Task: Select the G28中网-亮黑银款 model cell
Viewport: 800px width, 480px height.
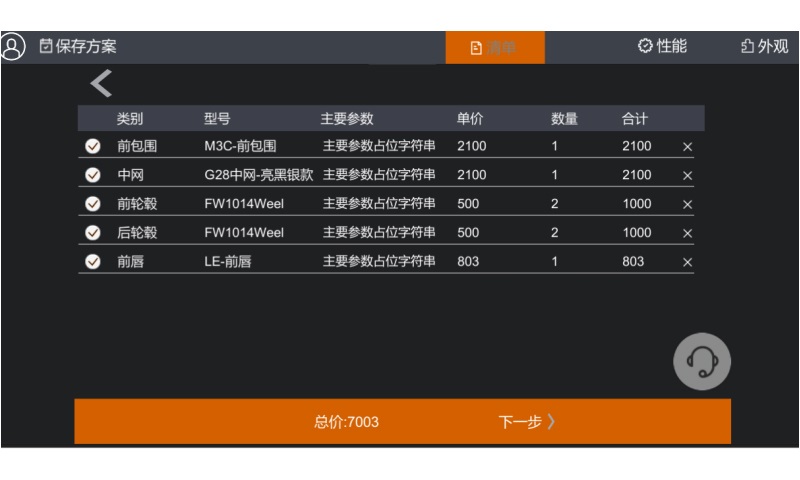Action: click(259, 175)
